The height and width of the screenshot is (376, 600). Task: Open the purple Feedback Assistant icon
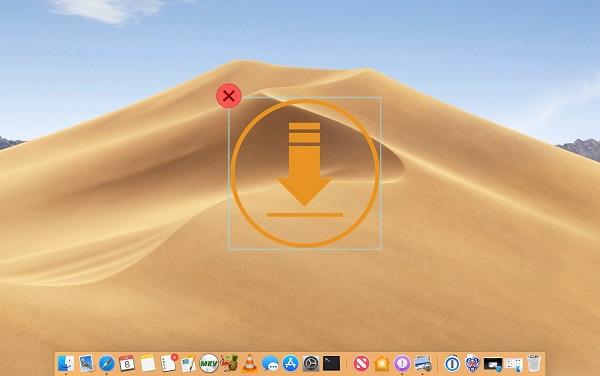point(402,363)
